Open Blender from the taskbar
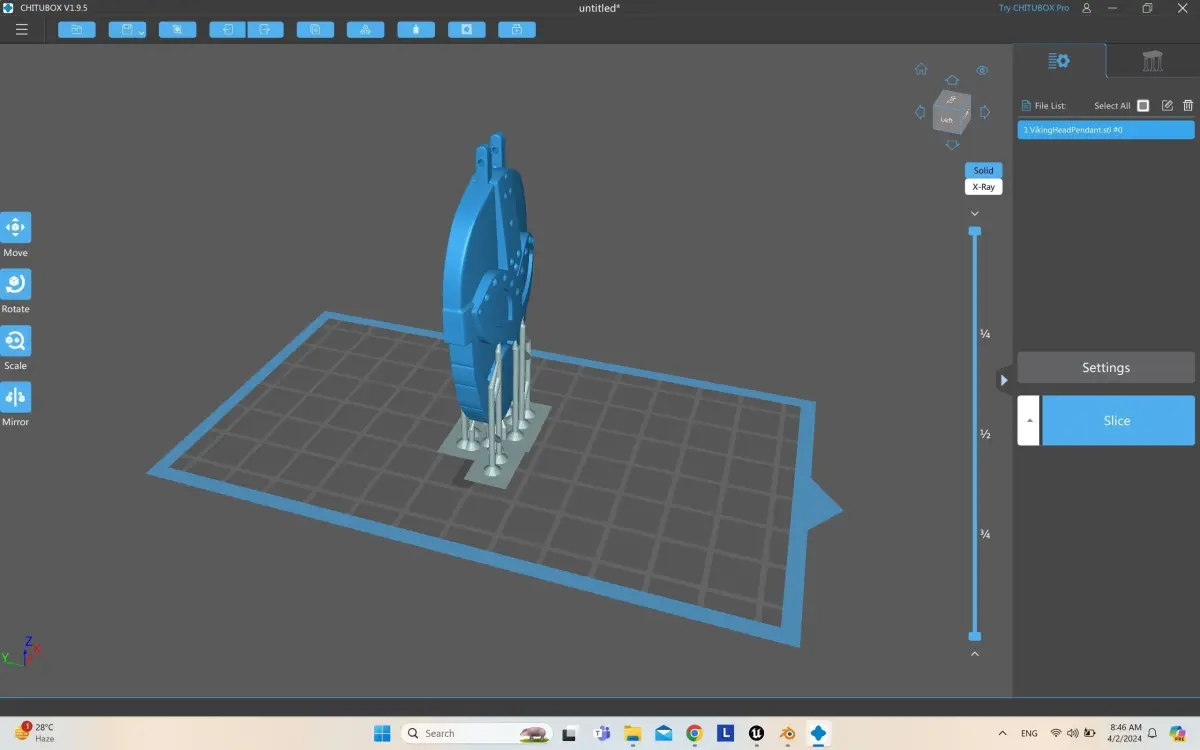This screenshot has width=1200, height=750. tap(788, 733)
